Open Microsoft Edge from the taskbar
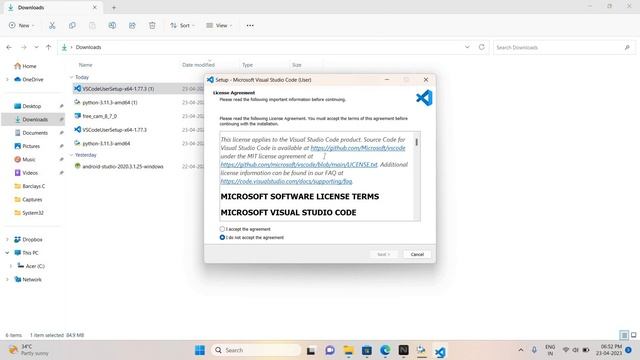This screenshot has height=360, width=640. coord(385,350)
